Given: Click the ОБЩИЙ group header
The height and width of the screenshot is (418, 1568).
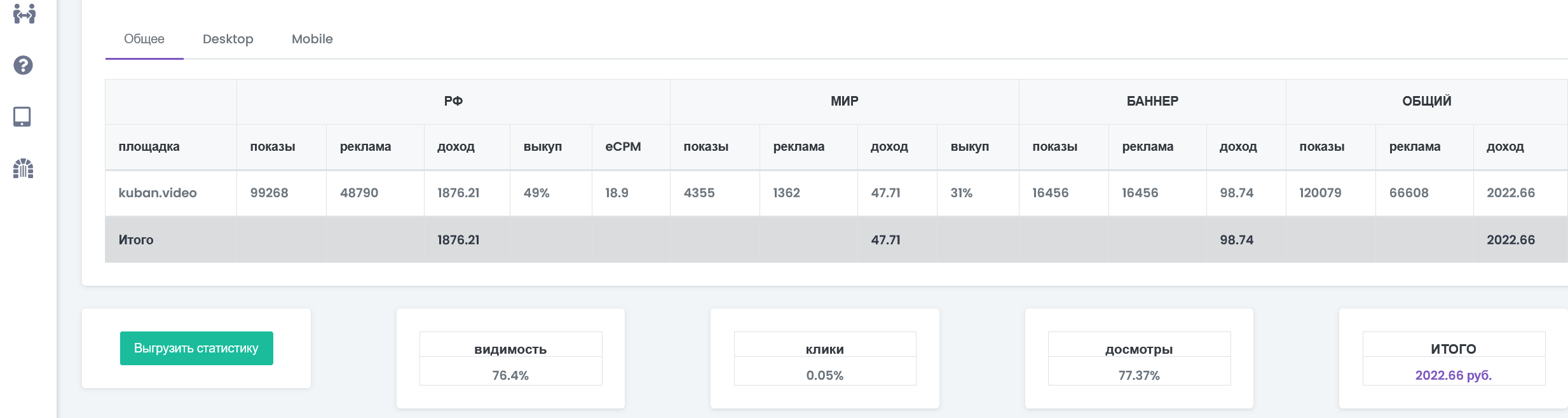Looking at the screenshot, I should pos(1427,101).
